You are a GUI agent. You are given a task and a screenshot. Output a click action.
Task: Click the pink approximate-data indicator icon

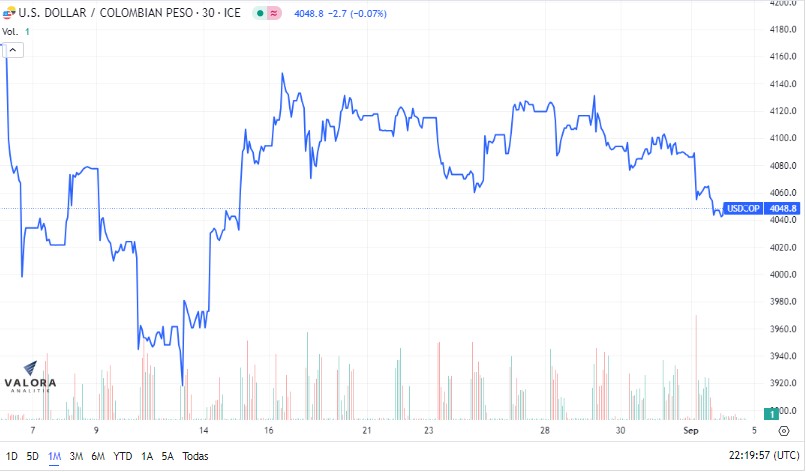click(274, 13)
